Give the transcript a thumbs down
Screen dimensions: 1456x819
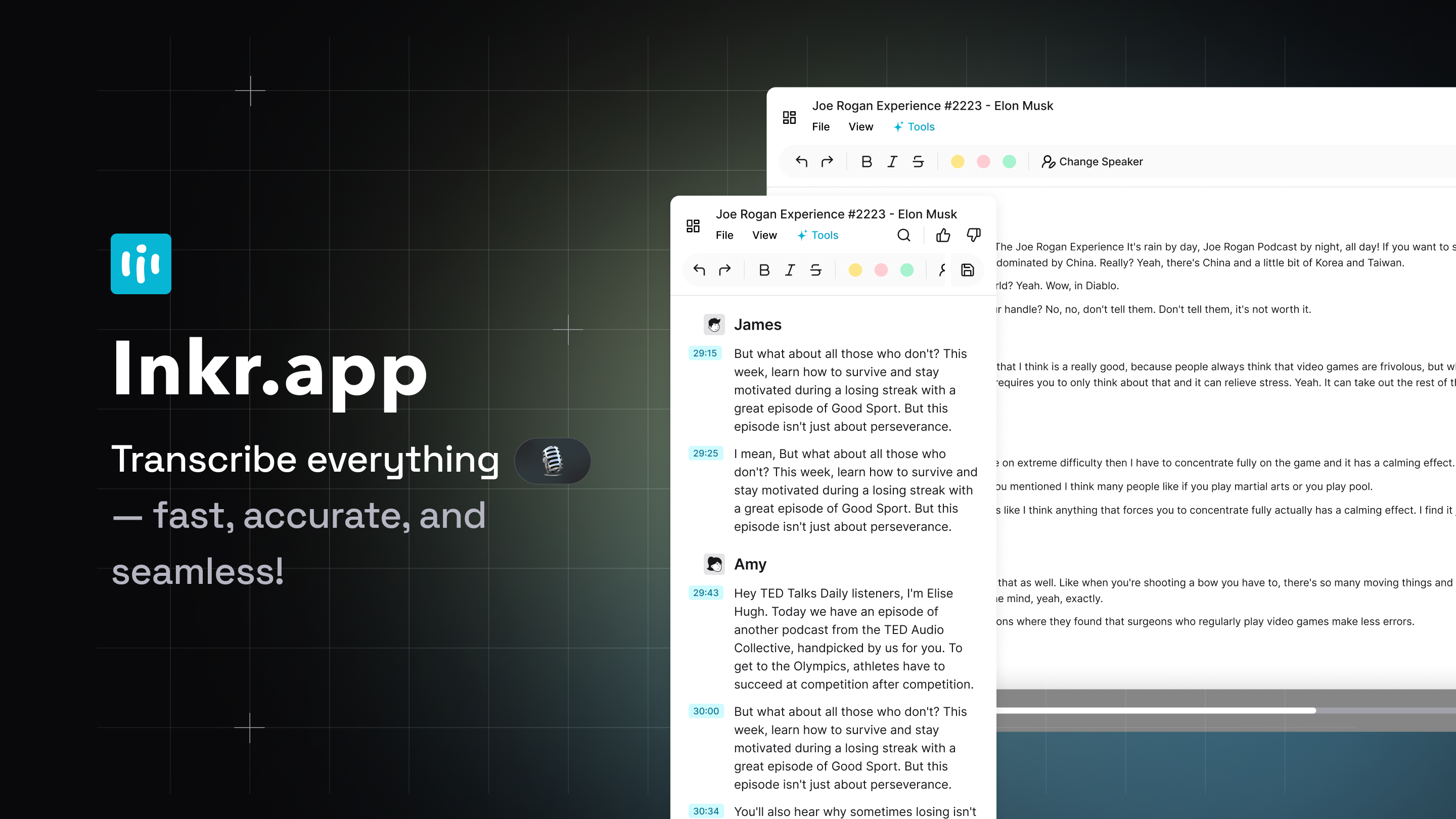(973, 235)
